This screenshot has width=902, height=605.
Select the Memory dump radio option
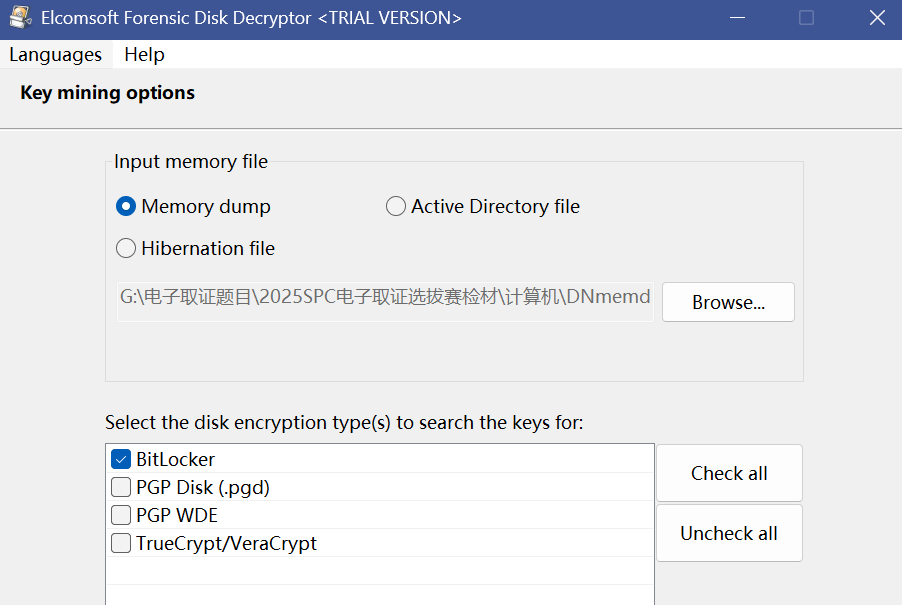(126, 207)
